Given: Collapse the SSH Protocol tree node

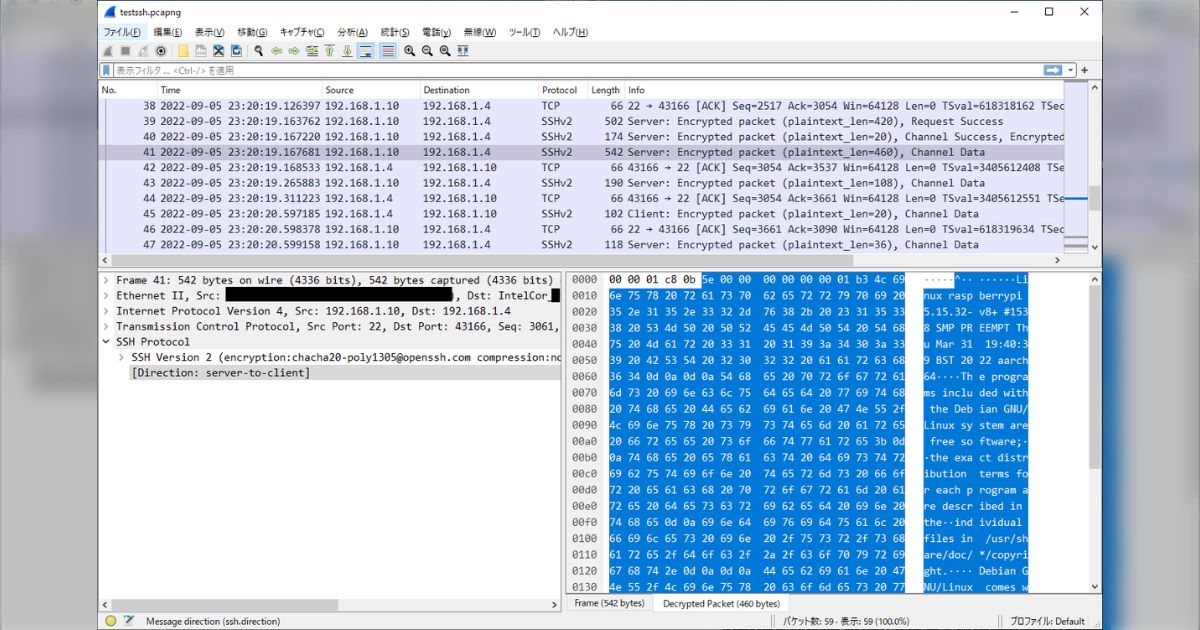Looking at the screenshot, I should tap(107, 343).
